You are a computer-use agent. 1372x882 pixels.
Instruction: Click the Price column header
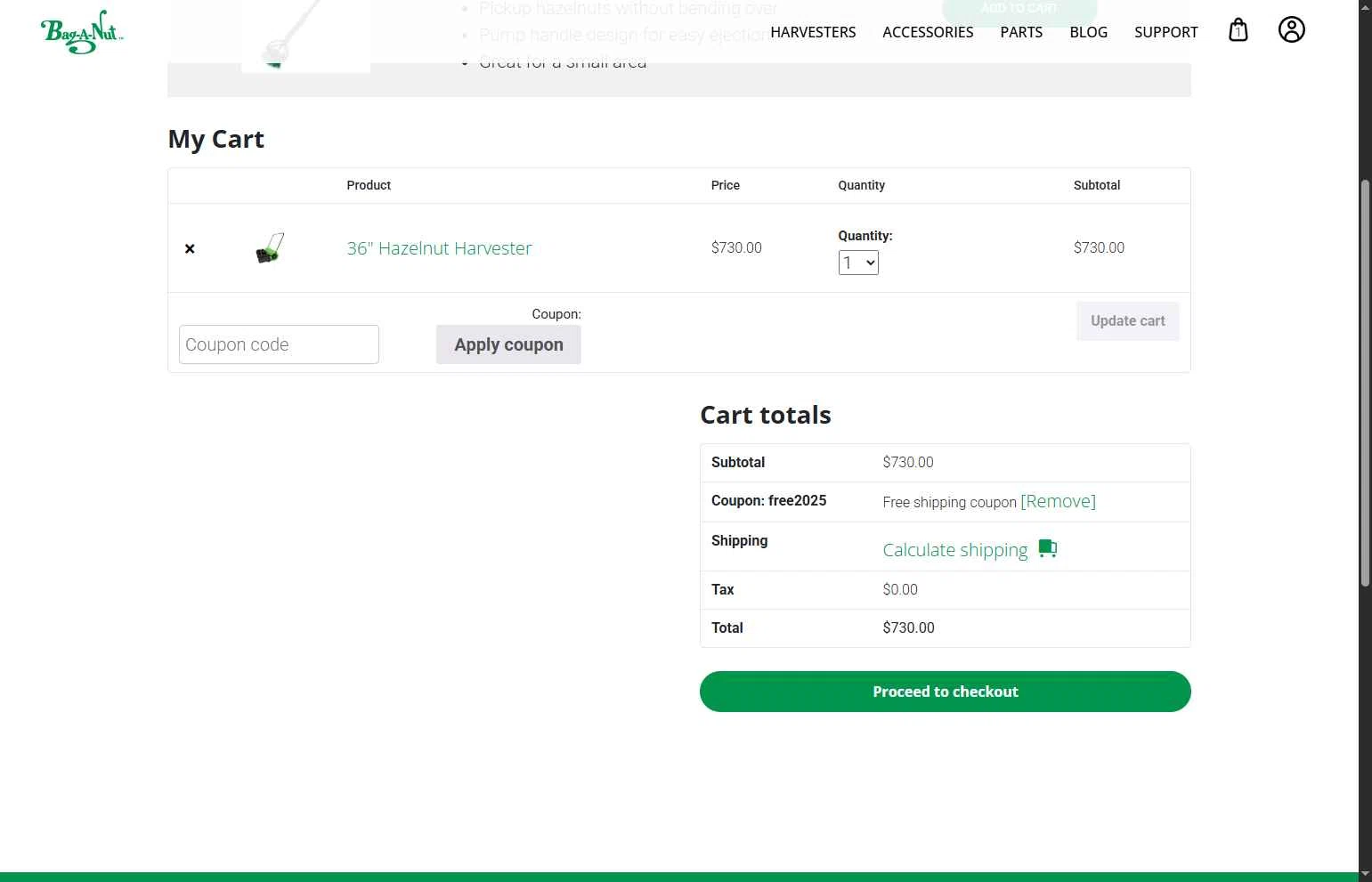pyautogui.click(x=726, y=185)
